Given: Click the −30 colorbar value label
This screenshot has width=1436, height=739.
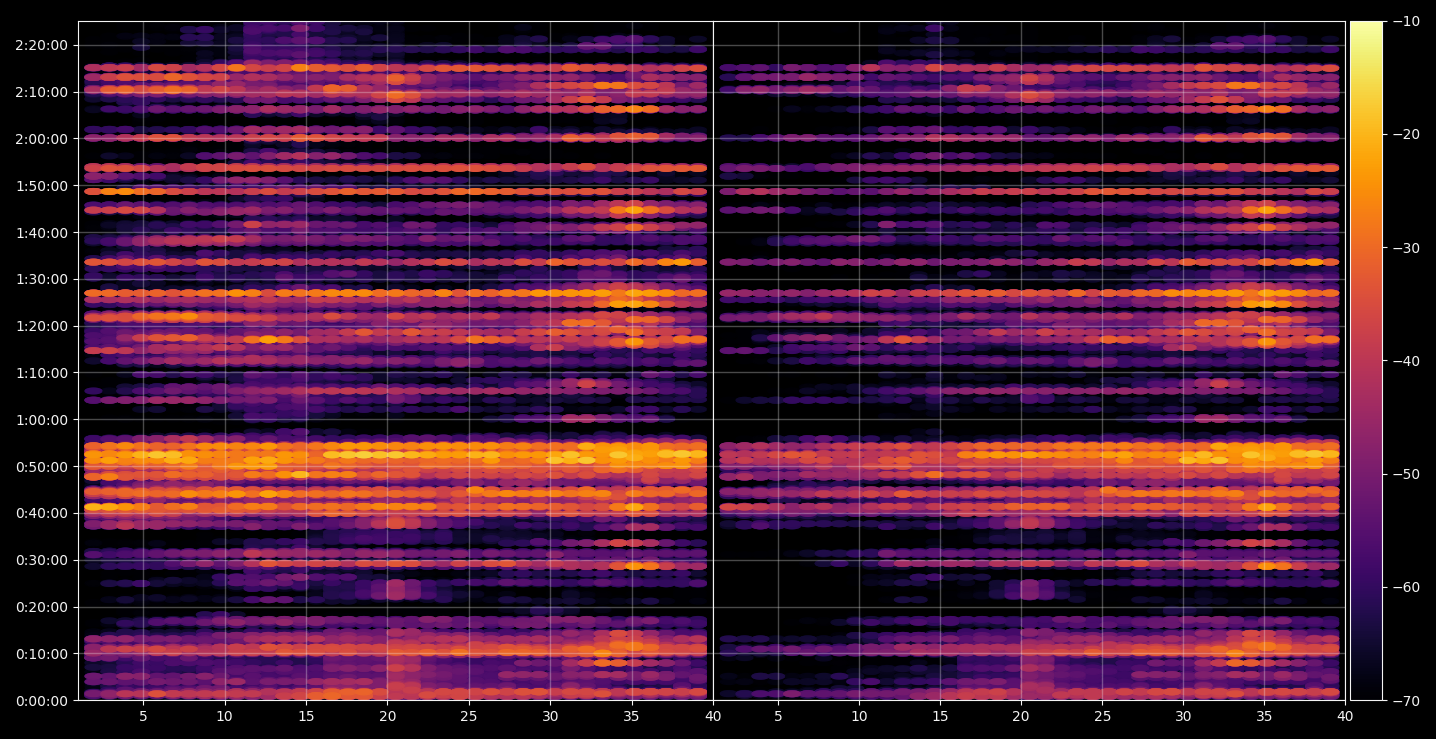Looking at the screenshot, I should (x=1406, y=248).
